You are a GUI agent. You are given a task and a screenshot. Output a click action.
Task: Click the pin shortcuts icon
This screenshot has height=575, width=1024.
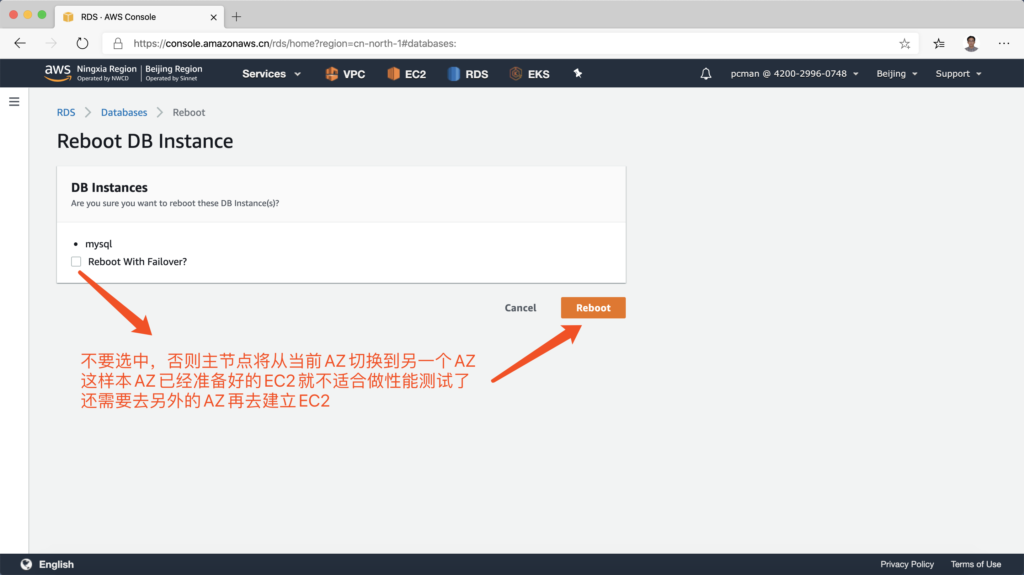pyautogui.click(x=577, y=74)
